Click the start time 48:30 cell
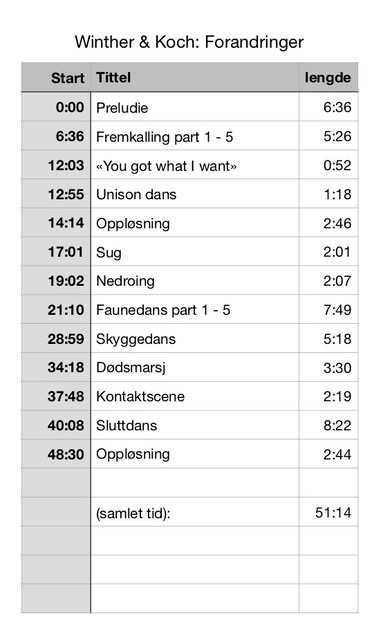 (x=56, y=454)
